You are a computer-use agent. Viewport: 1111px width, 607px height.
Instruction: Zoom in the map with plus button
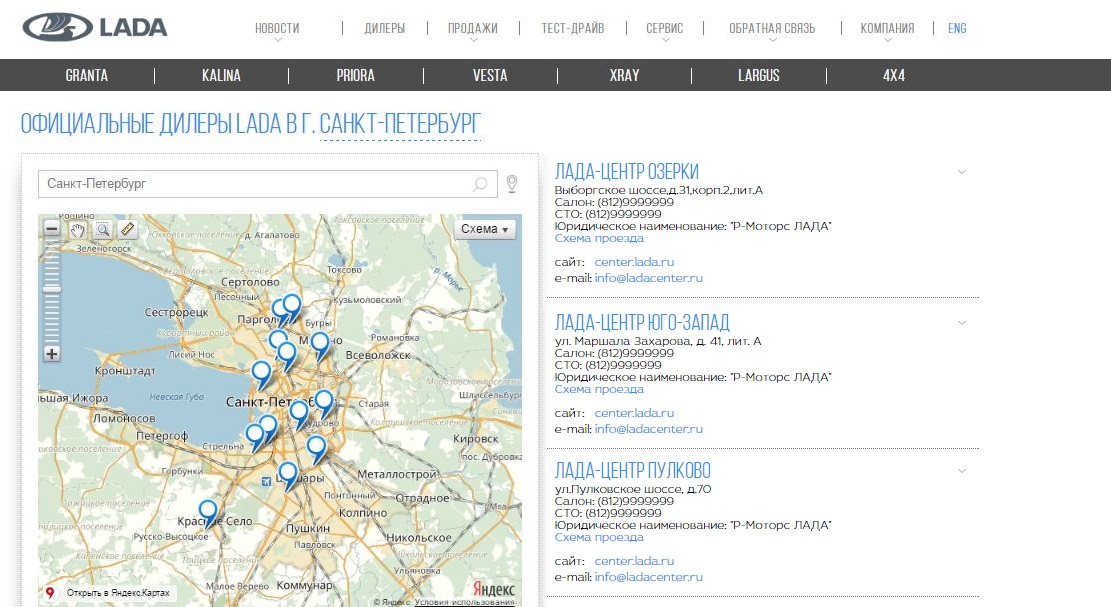52,353
